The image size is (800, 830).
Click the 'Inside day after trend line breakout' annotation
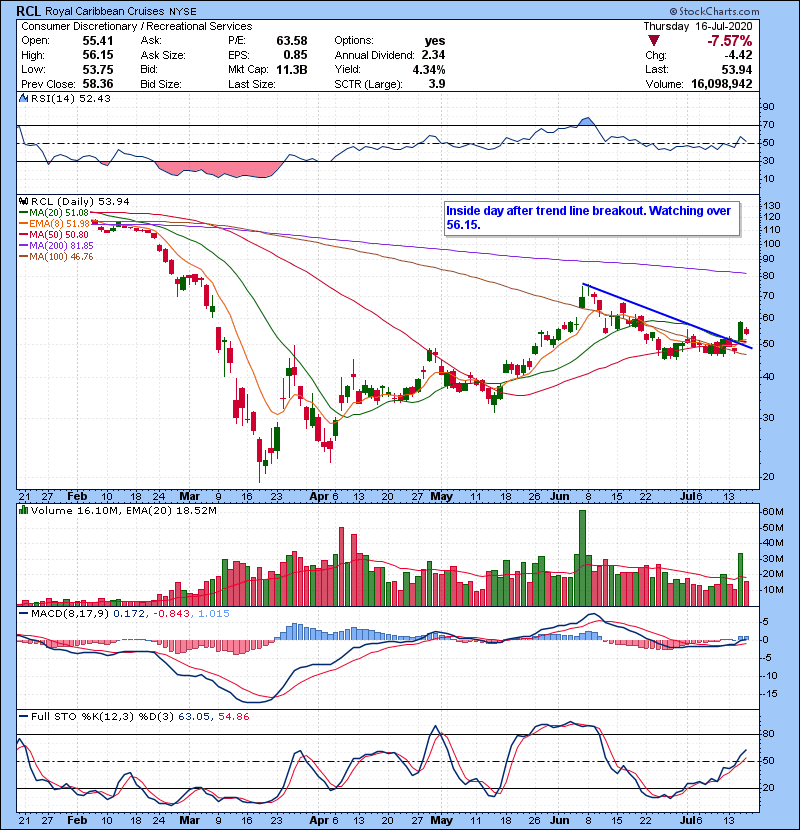point(591,218)
